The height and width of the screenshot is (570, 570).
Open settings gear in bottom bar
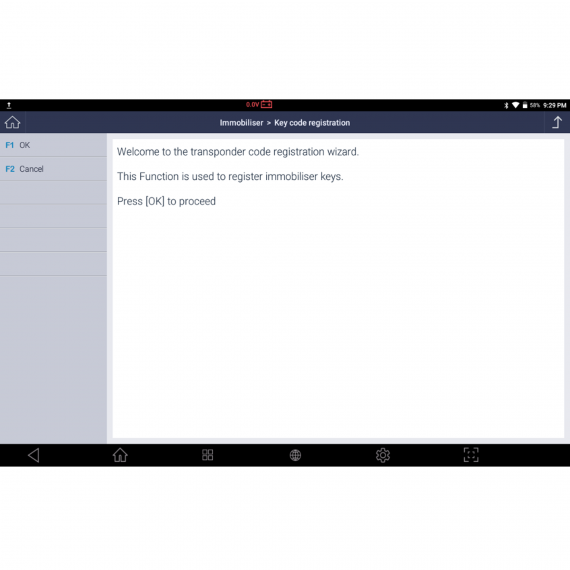(x=383, y=455)
